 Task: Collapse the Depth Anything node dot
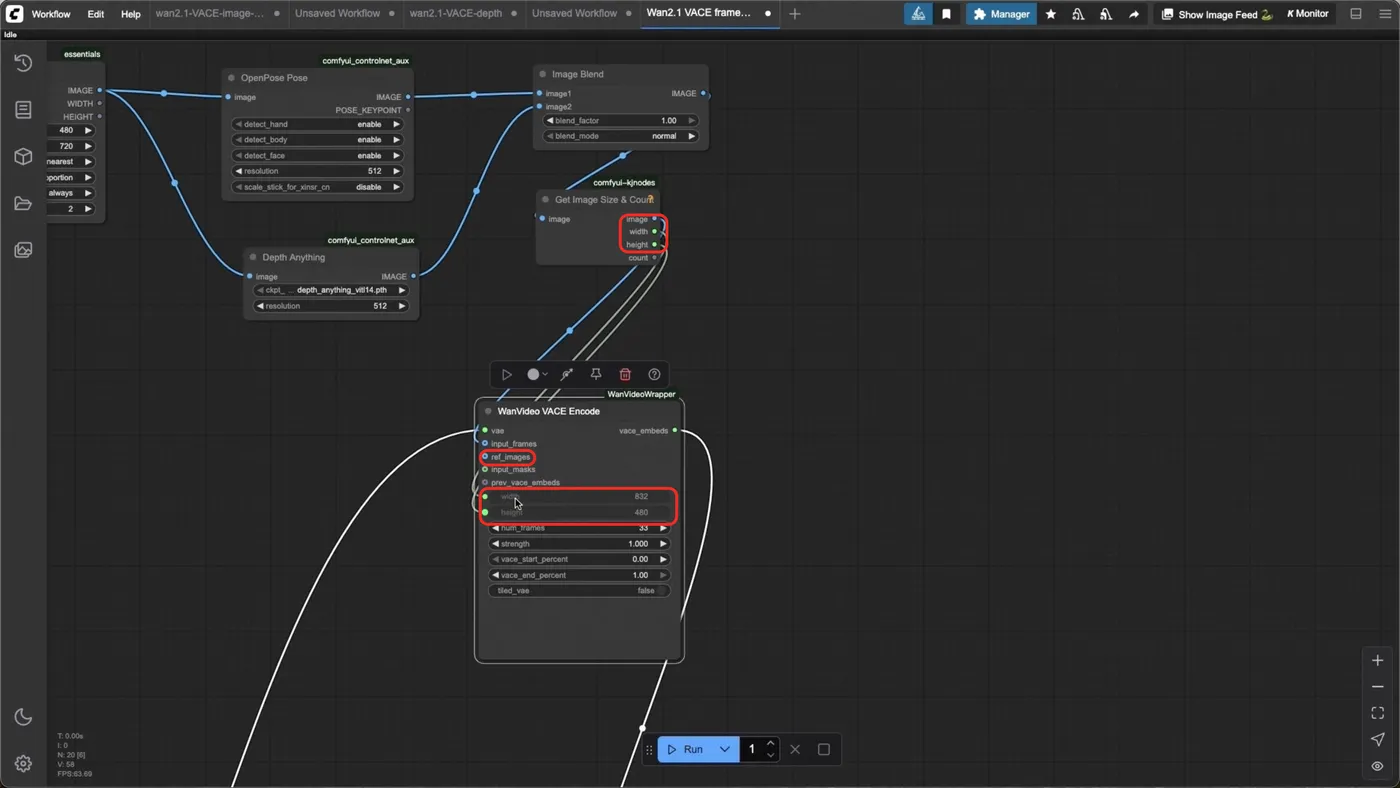point(253,257)
